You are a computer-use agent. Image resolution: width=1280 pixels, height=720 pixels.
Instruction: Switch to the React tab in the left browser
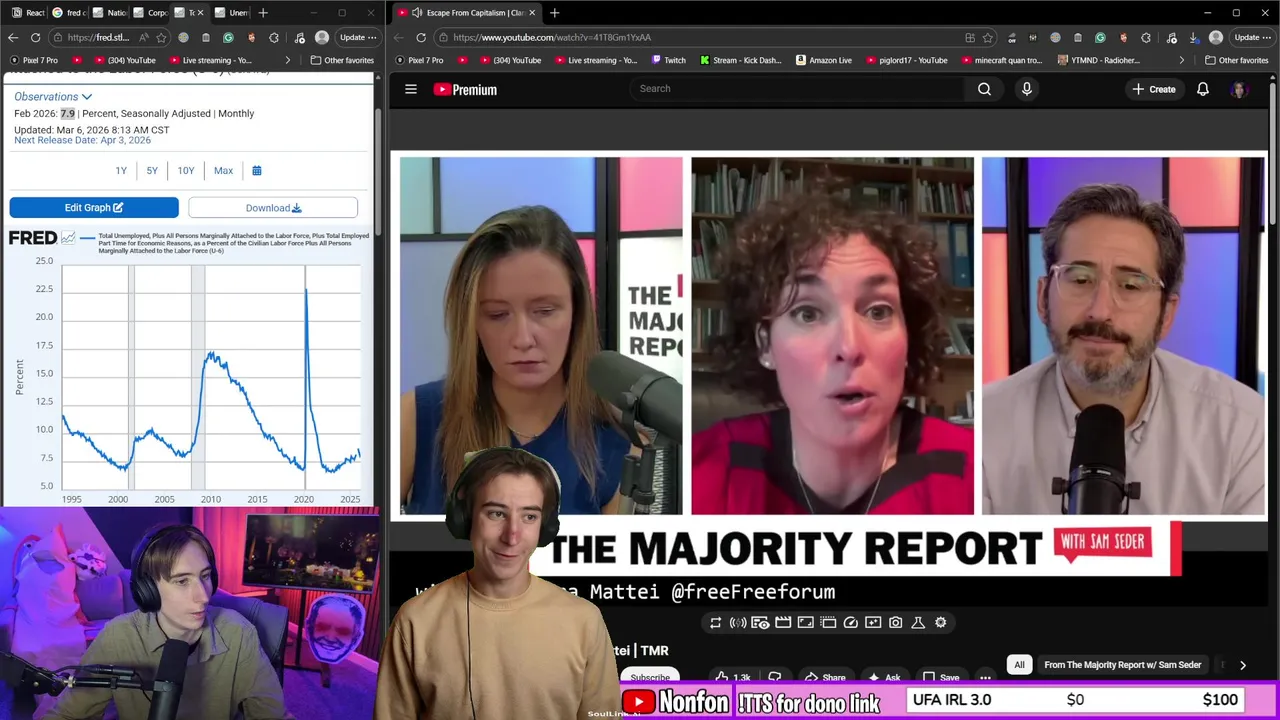tap(26, 13)
